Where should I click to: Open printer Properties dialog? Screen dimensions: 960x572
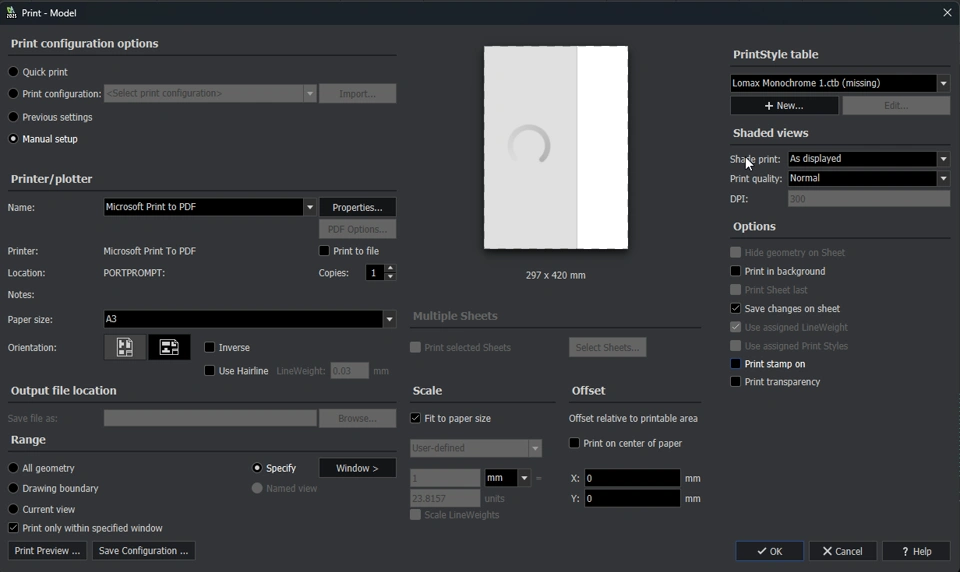tap(357, 207)
